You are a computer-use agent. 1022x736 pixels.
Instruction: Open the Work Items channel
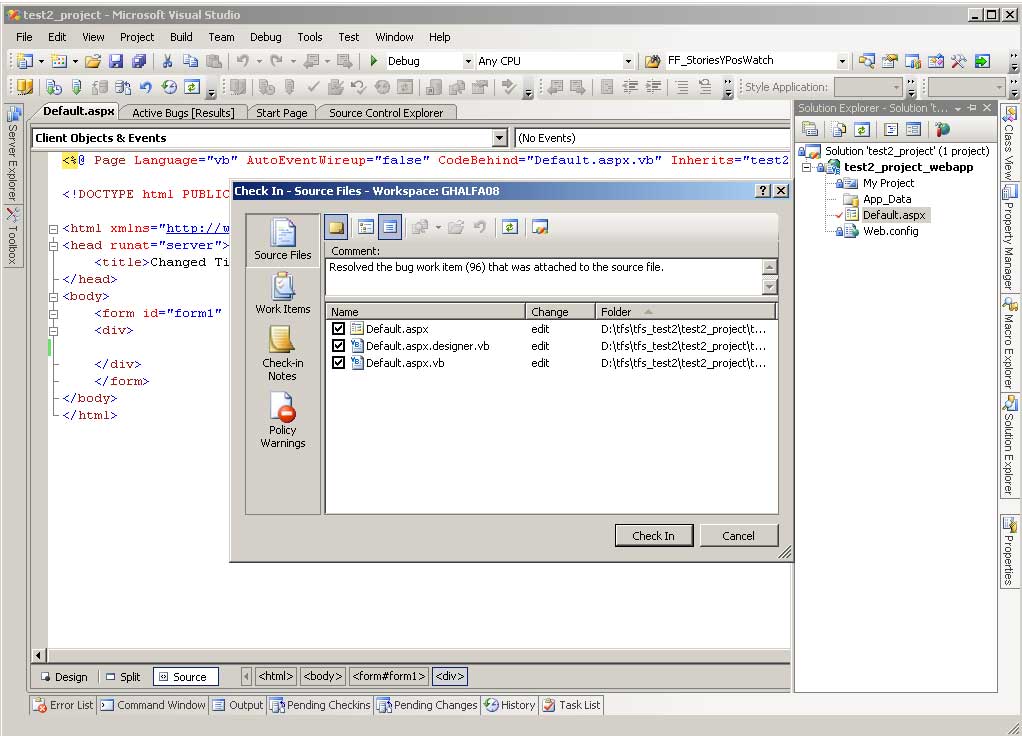[282, 293]
